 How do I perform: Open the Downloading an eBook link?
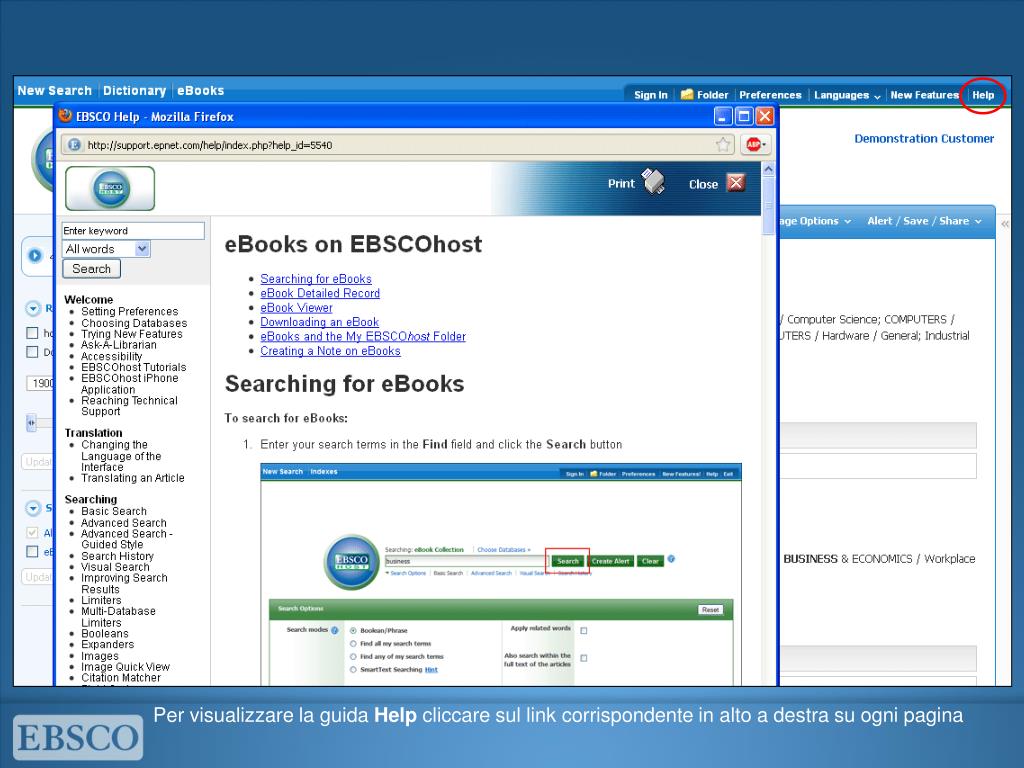(x=319, y=322)
